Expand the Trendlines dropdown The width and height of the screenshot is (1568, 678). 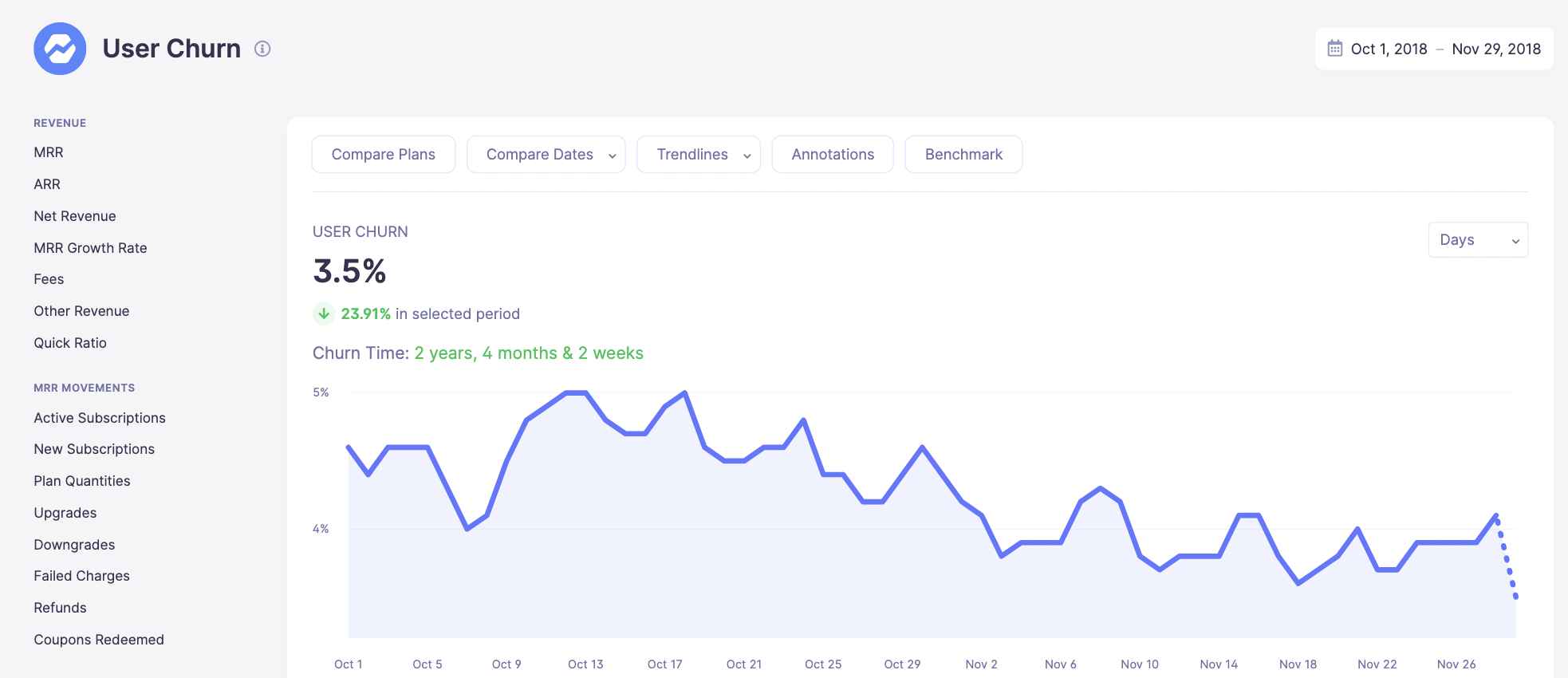pos(698,154)
